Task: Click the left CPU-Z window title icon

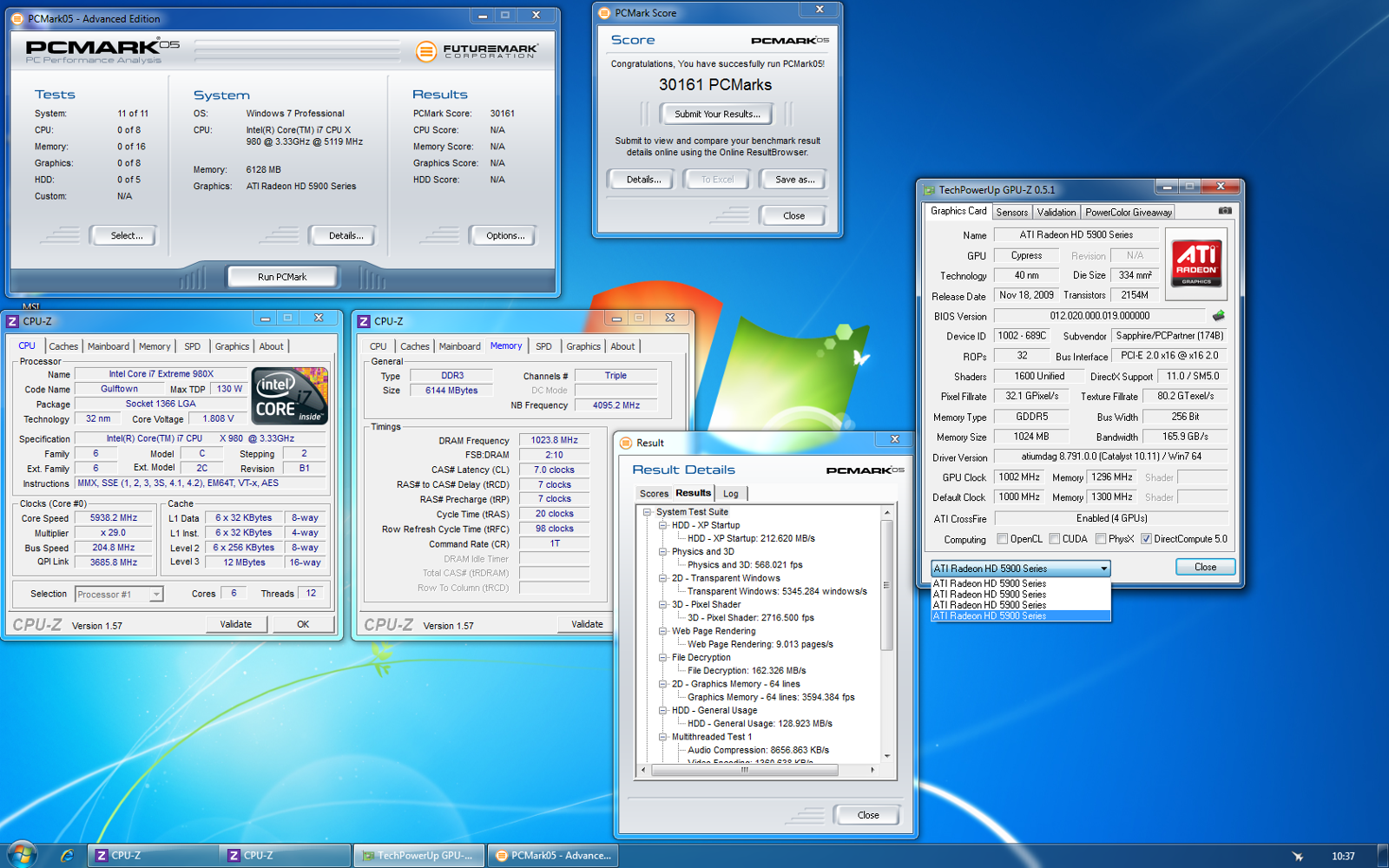Action: point(13,321)
